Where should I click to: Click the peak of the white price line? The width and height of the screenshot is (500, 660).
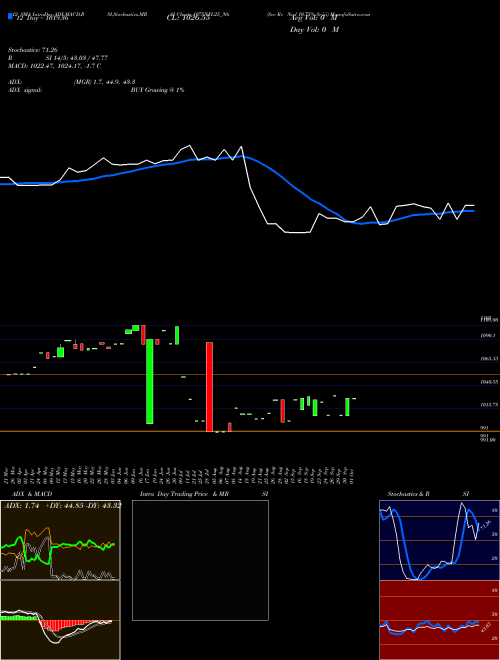(x=190, y=146)
